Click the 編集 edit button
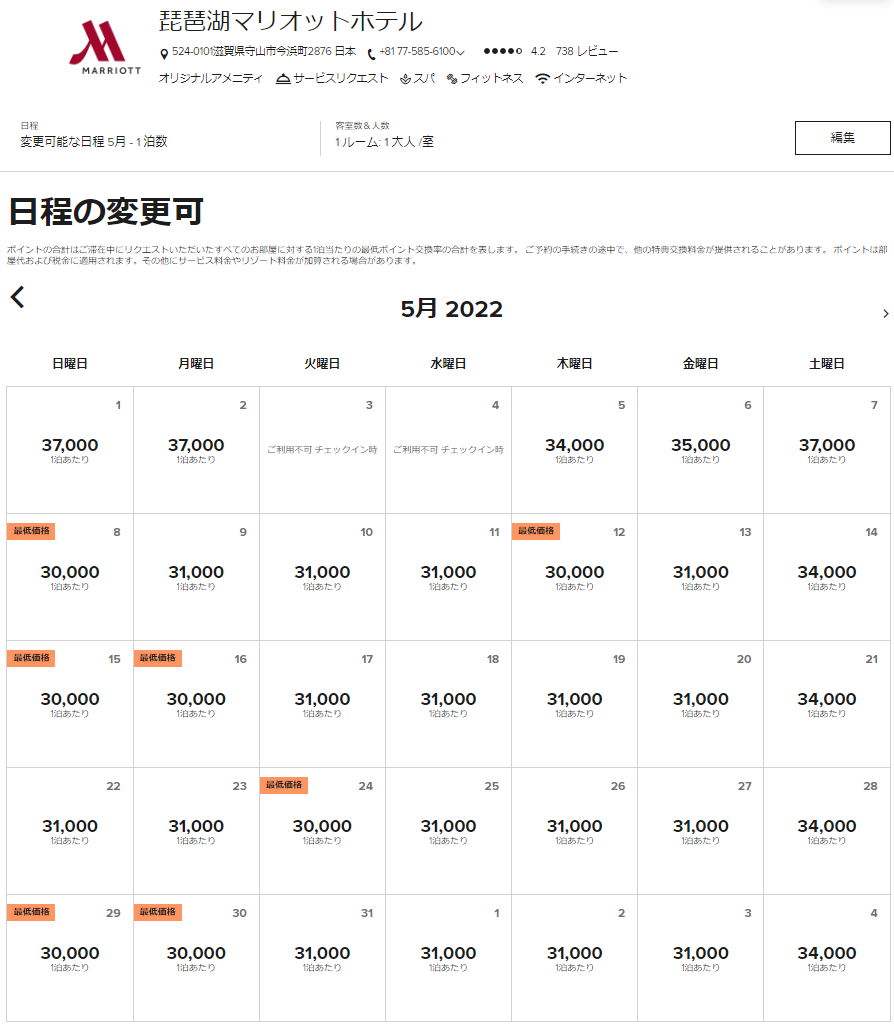Image resolution: width=894 pixels, height=1034 pixels. coord(842,138)
